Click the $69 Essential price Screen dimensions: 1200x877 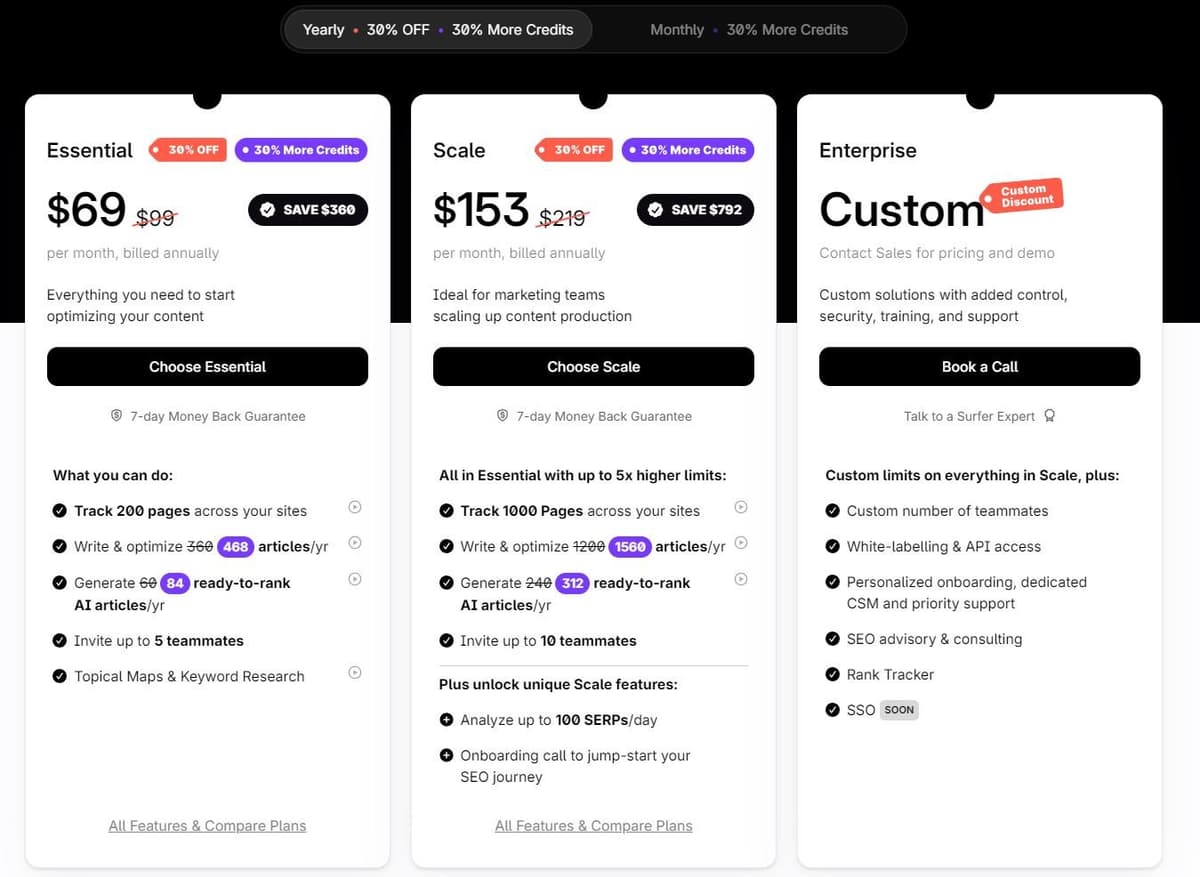point(87,210)
